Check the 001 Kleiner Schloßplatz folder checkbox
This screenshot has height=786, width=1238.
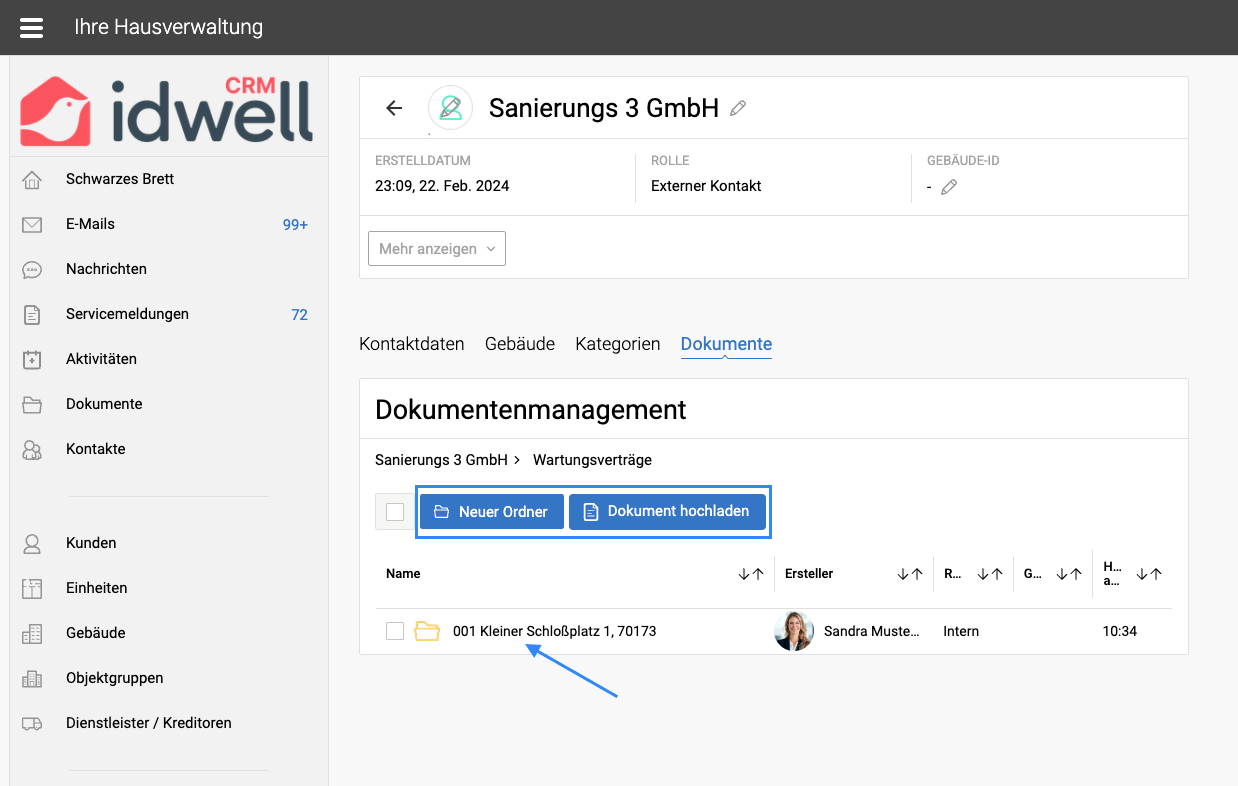pyautogui.click(x=395, y=631)
